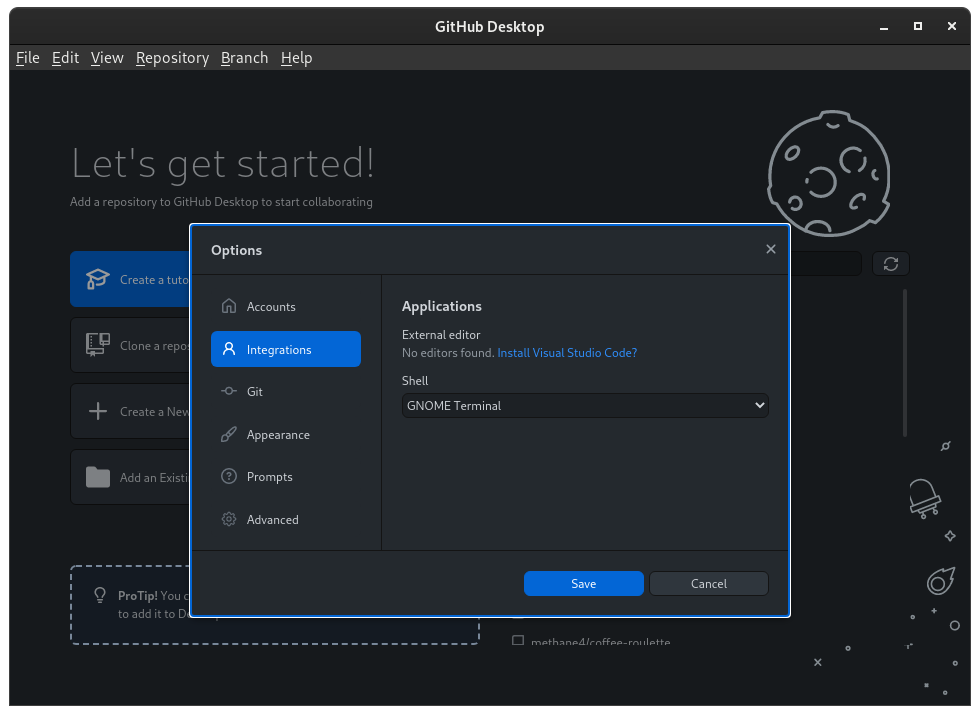Close the GitHub Desktop window
980x715 pixels.
pyautogui.click(x=951, y=26)
